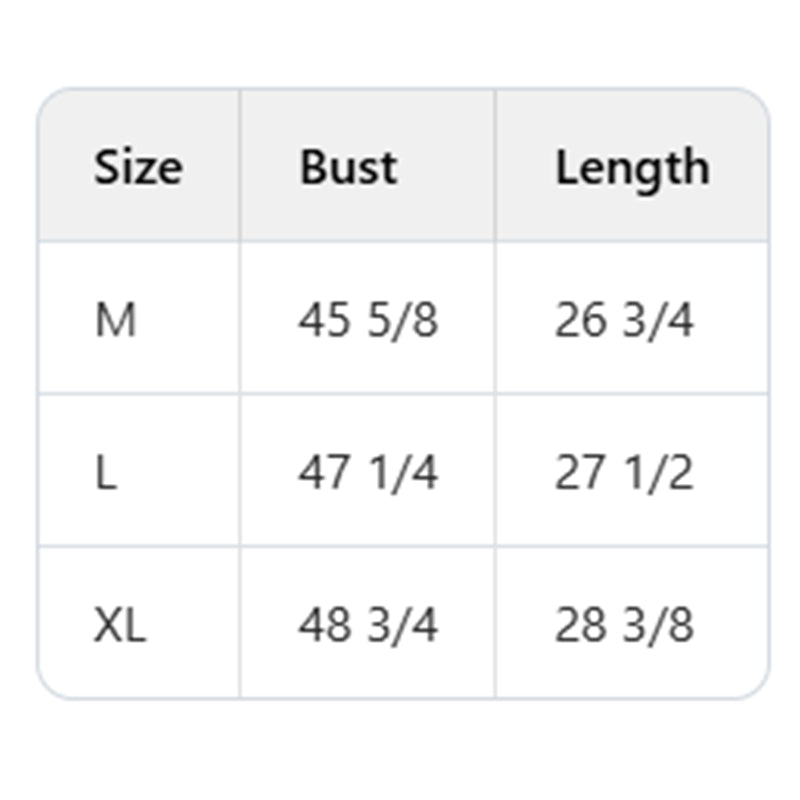Click the XL length value 28 3/8
The width and height of the screenshot is (800, 800).
624,625
